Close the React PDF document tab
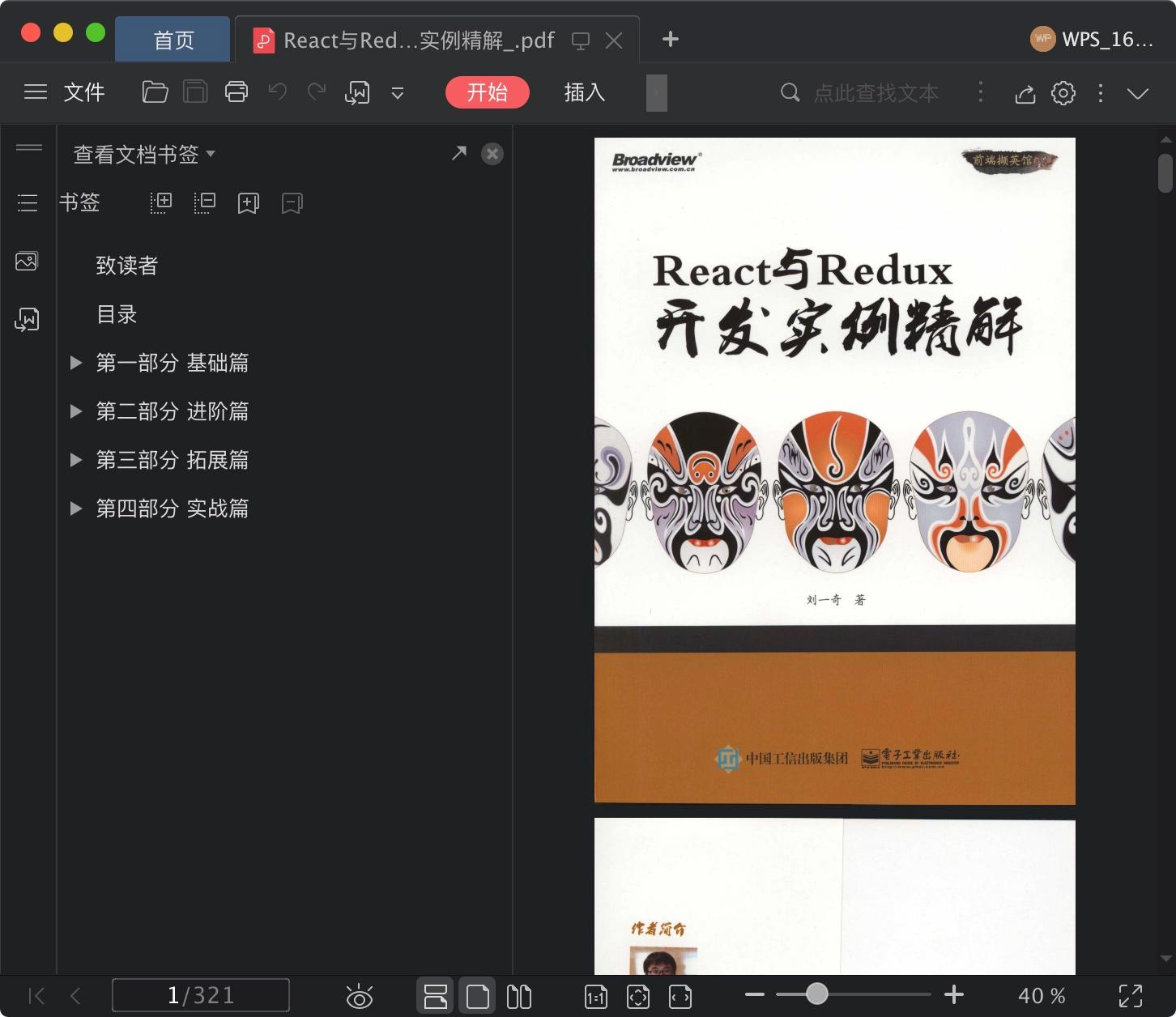The width and height of the screenshot is (1176, 1017). [614, 40]
